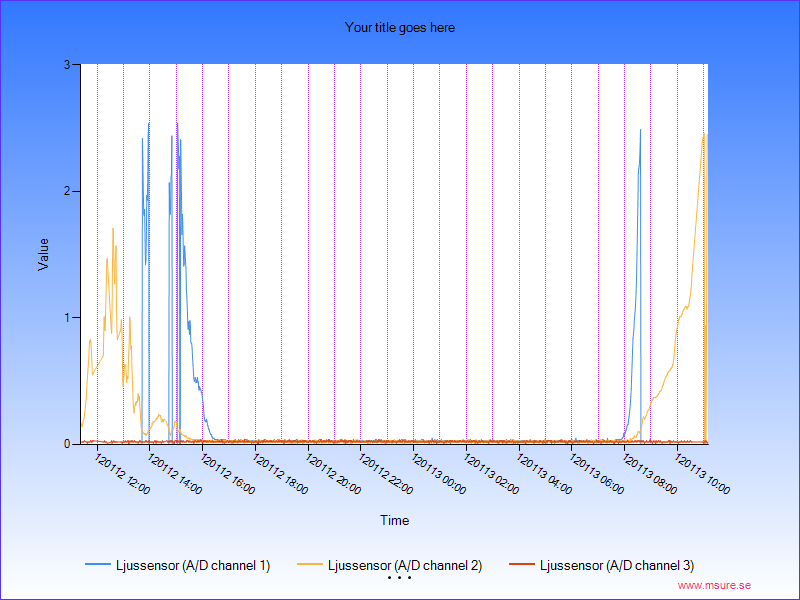Click the red line swatch for channel 3
800x600 pixels.
click(x=522, y=566)
